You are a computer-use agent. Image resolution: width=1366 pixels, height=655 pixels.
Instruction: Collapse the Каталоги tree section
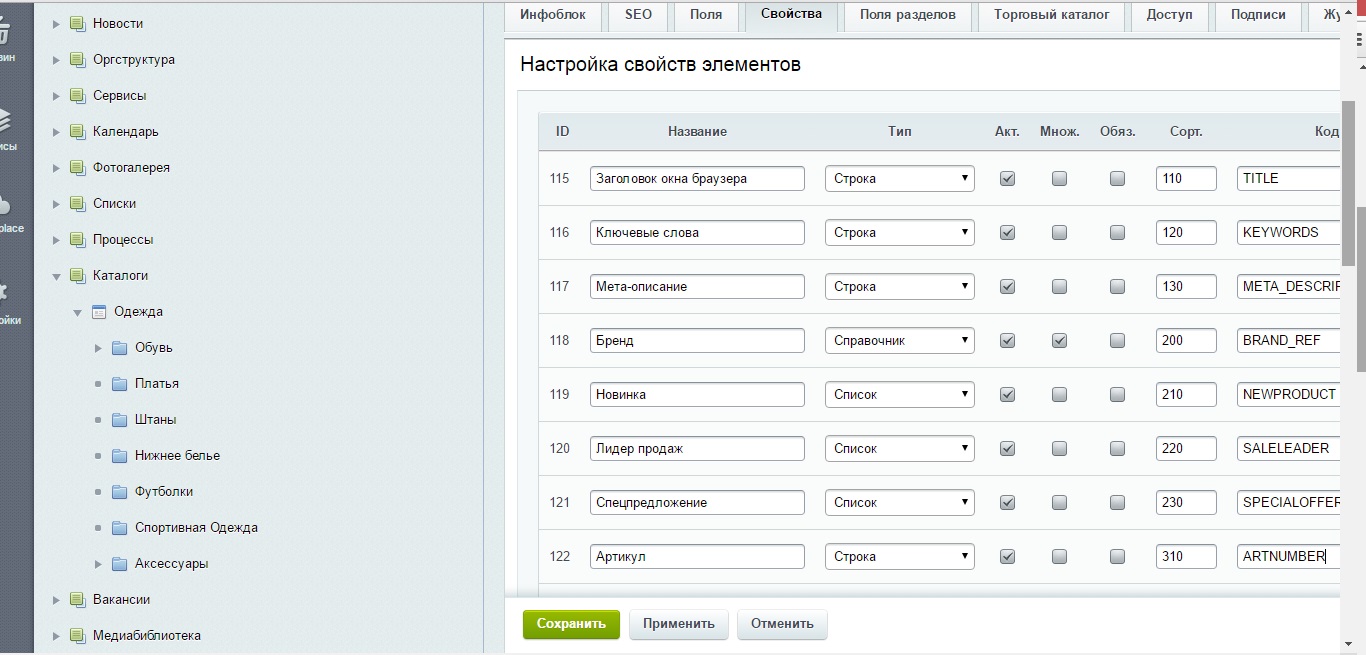[57, 276]
